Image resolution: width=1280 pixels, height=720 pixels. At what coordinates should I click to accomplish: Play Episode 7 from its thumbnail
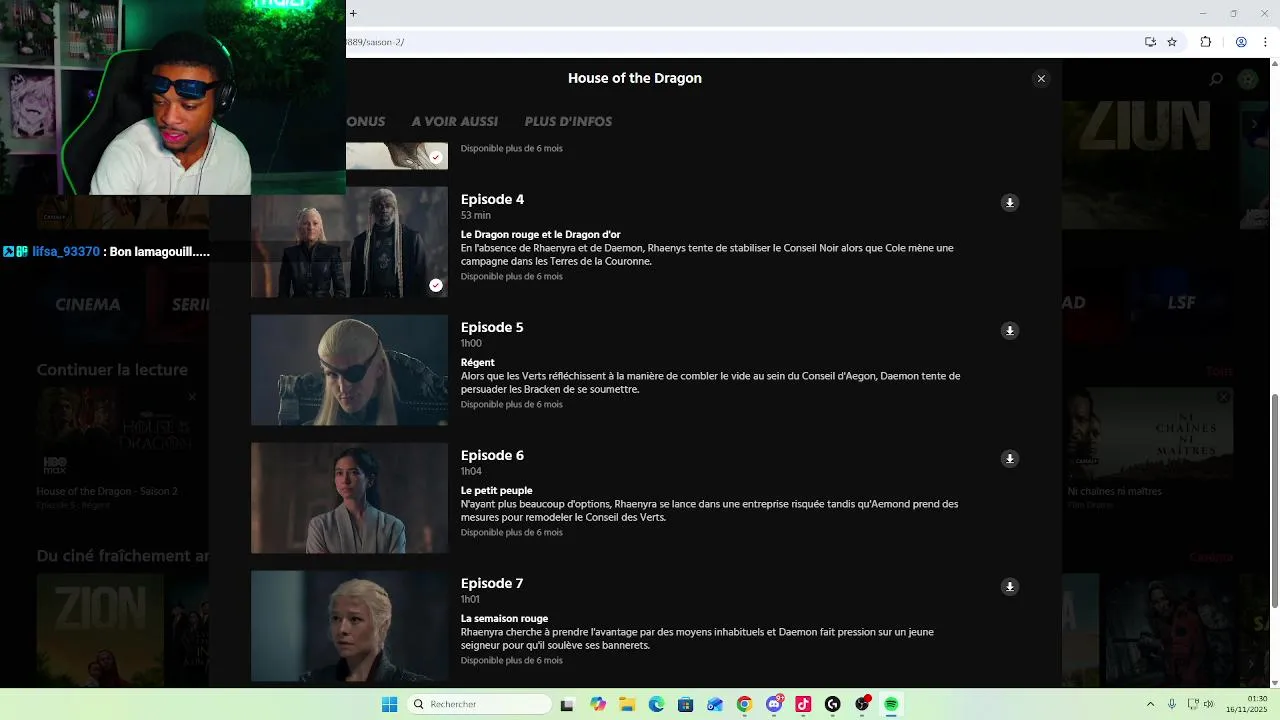point(349,626)
